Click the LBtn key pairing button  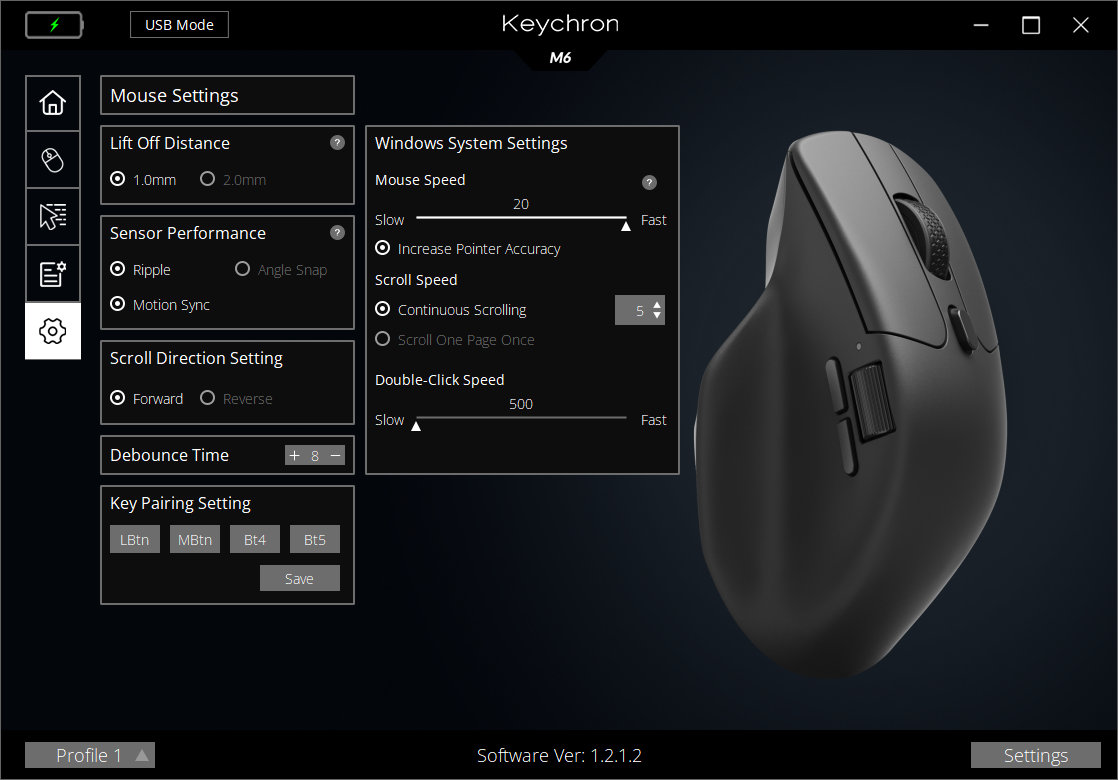click(x=134, y=540)
